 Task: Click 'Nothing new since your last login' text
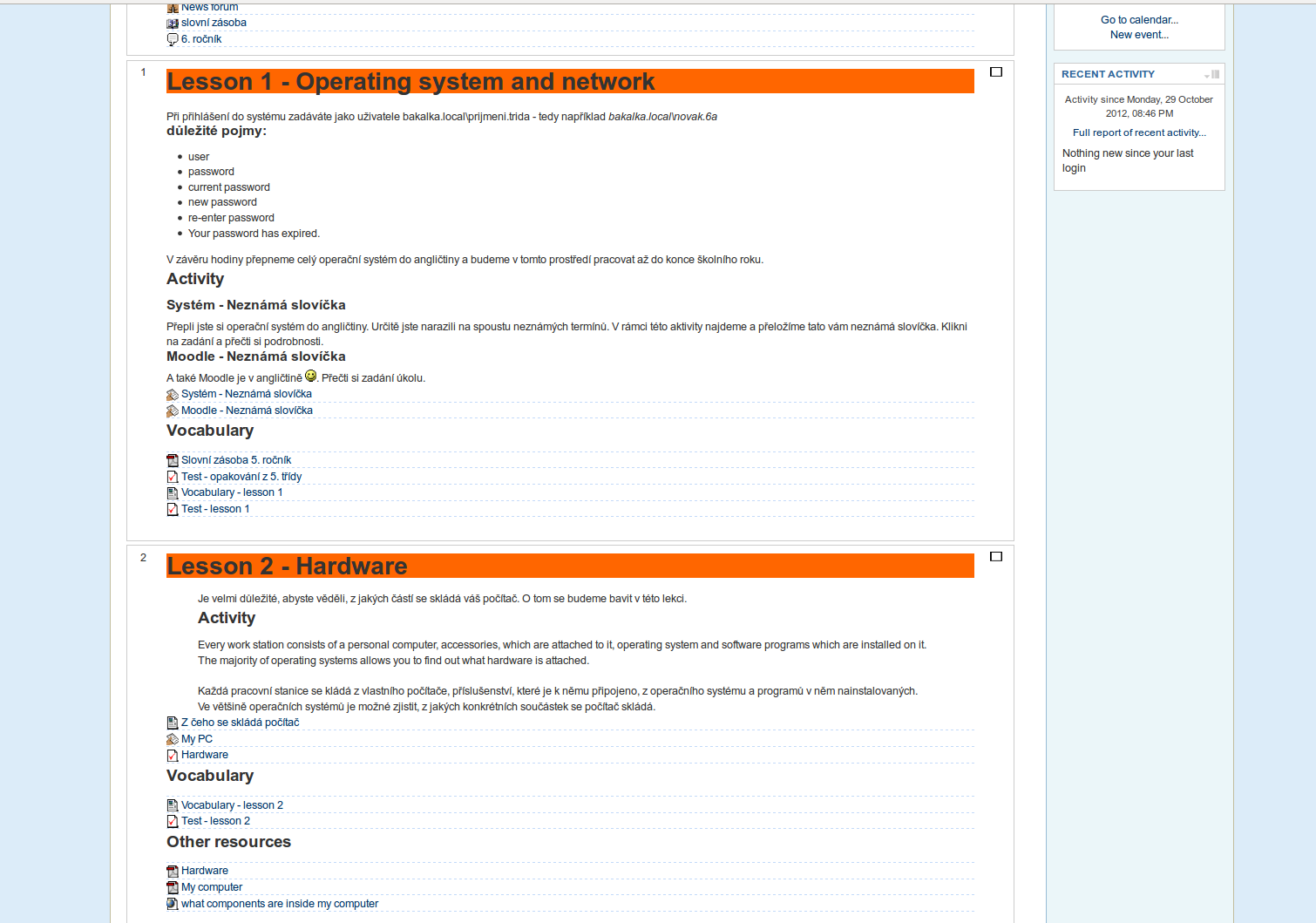(1128, 161)
